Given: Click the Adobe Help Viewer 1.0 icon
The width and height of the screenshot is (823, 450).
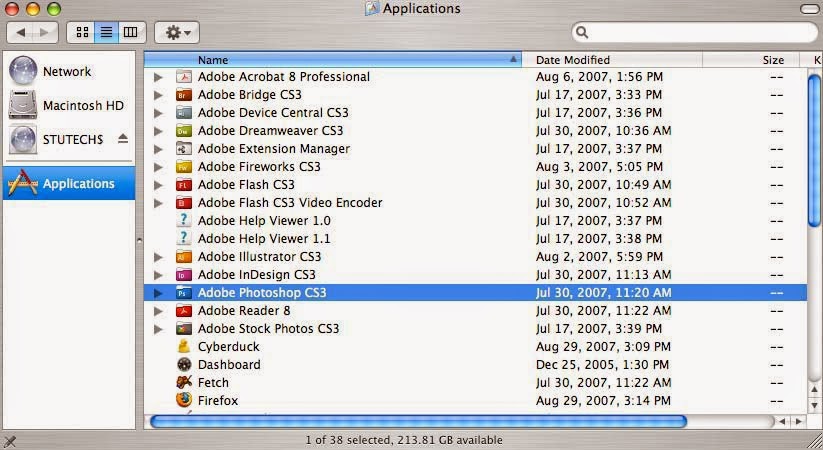Looking at the screenshot, I should 184,221.
